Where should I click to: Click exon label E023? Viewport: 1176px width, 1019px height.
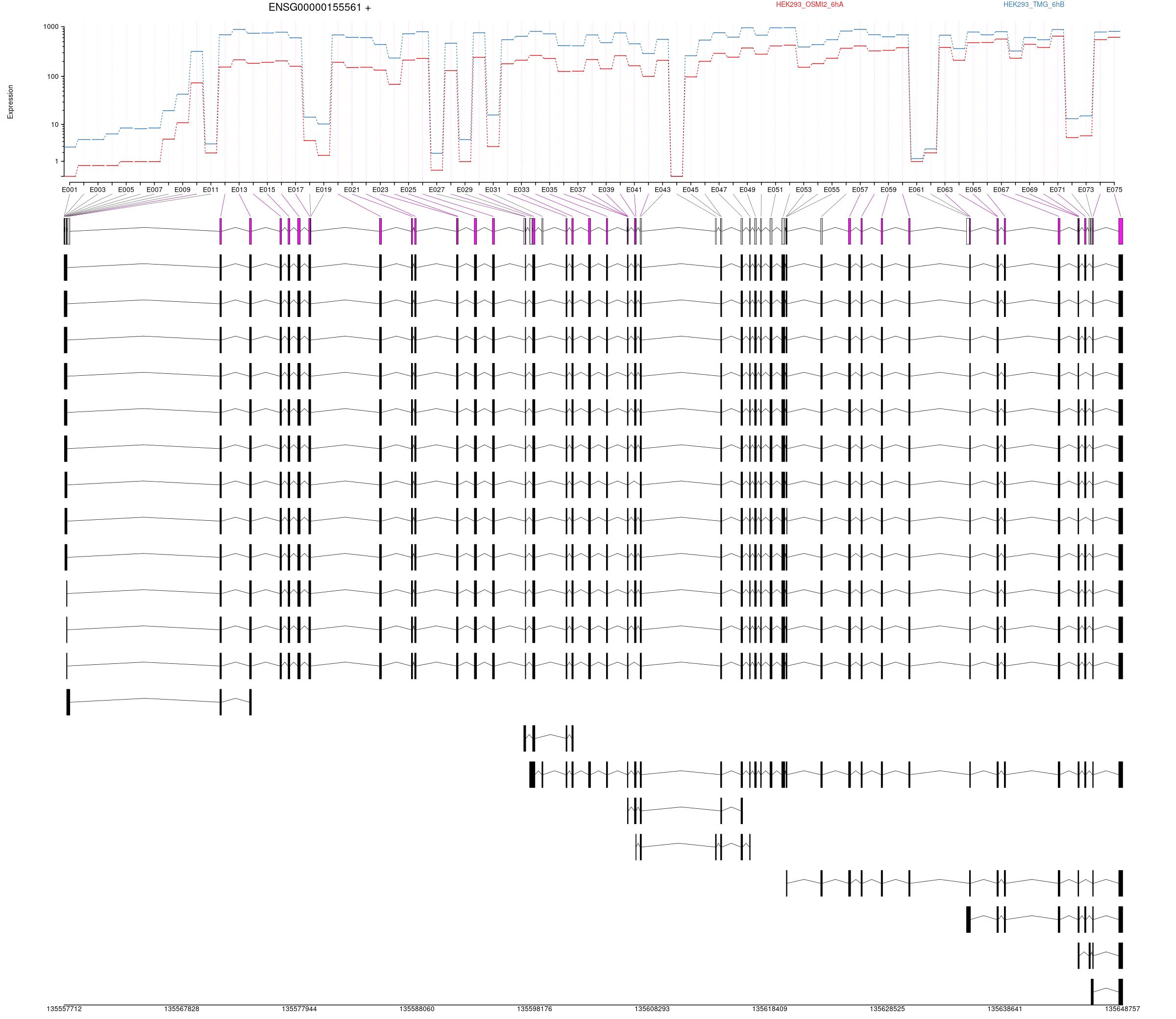click(380, 190)
